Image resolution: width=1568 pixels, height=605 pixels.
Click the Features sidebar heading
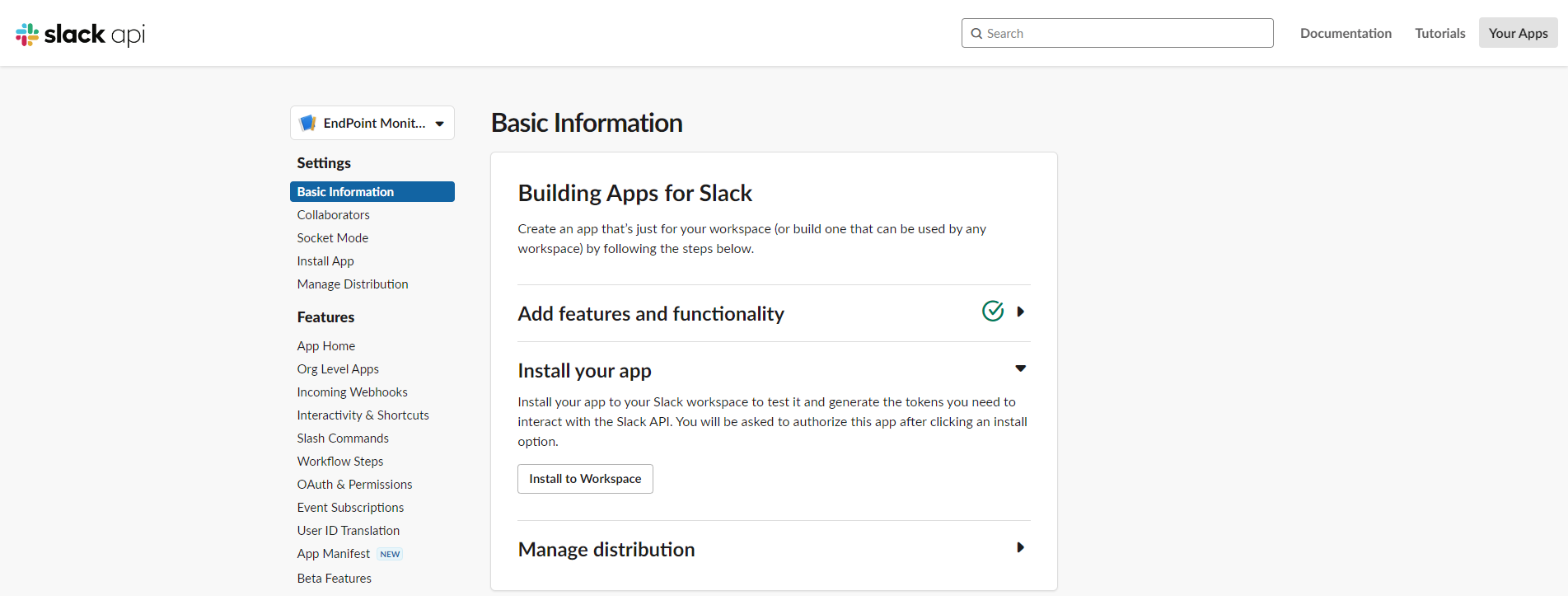tap(325, 317)
